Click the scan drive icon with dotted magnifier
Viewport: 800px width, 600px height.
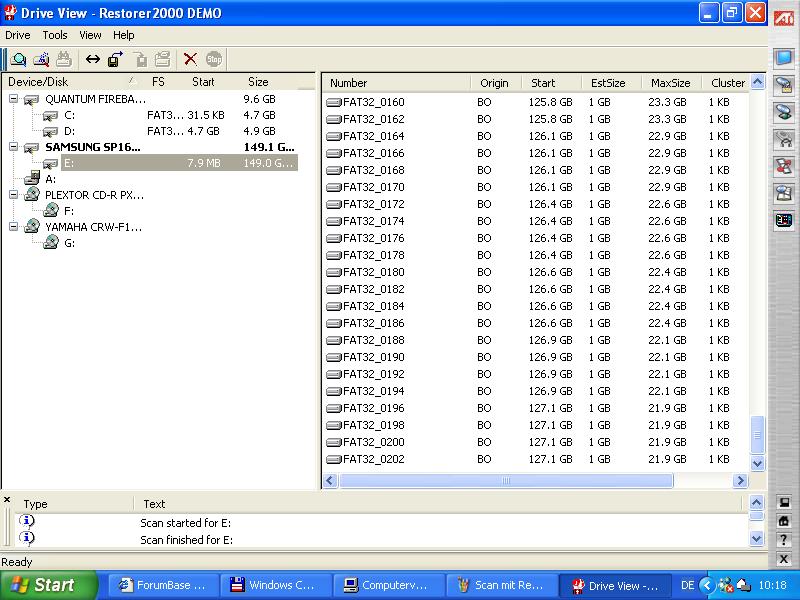tap(41, 60)
